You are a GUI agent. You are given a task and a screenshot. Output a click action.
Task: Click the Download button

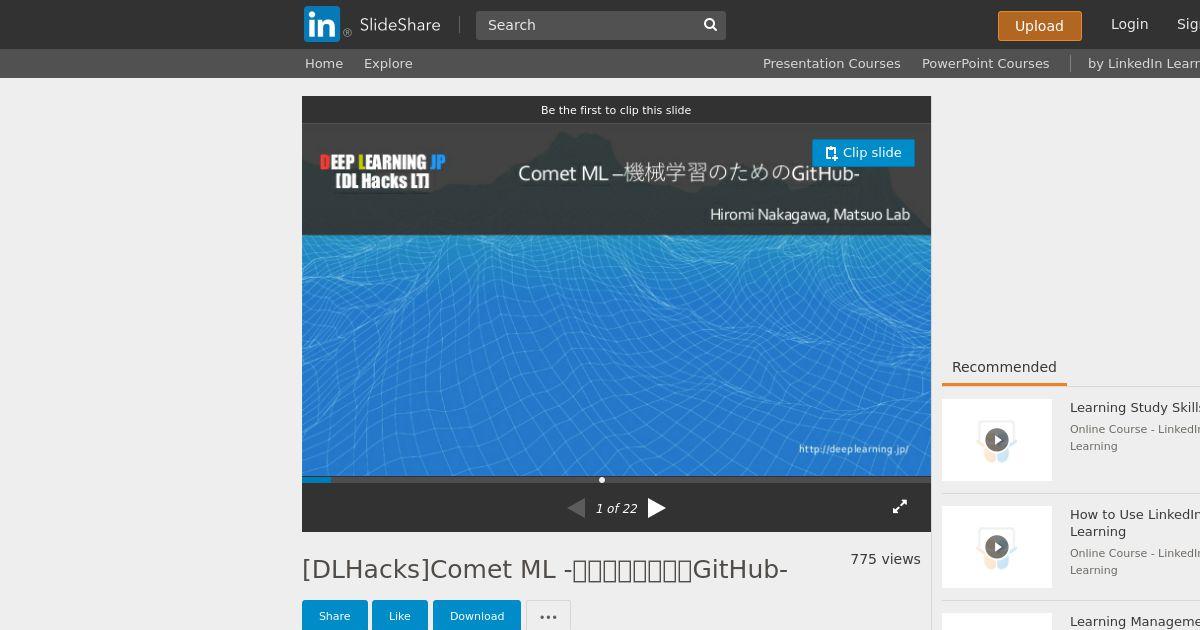(x=477, y=616)
